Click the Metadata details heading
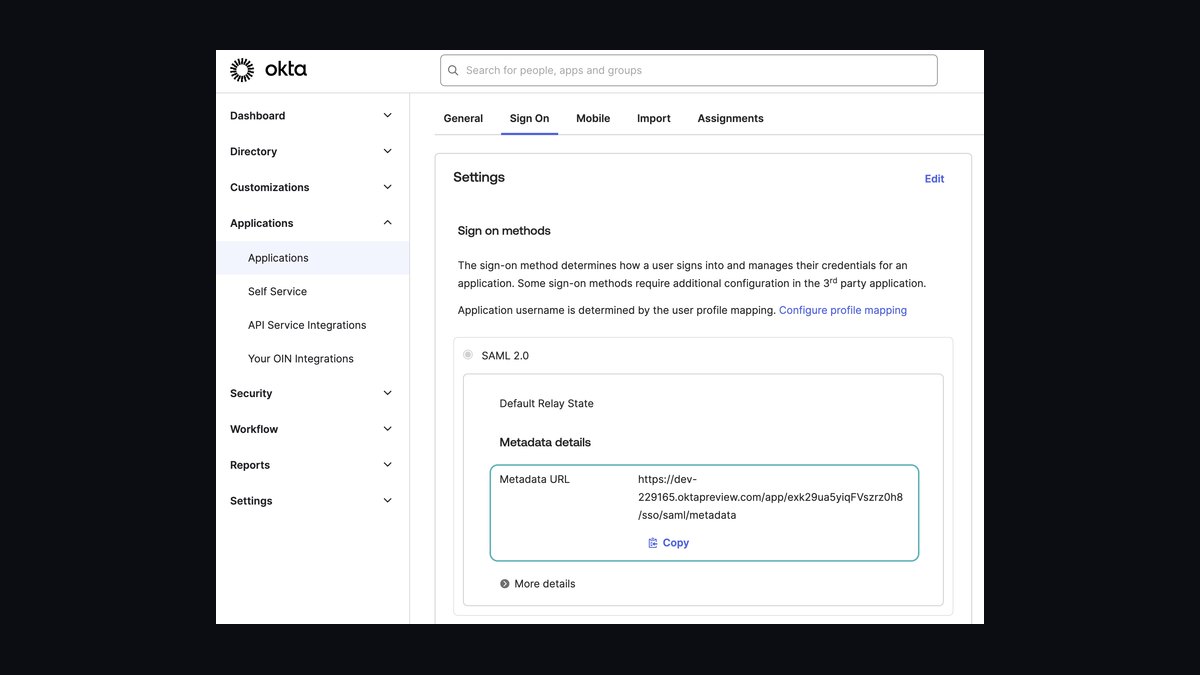1200x675 pixels. click(545, 442)
